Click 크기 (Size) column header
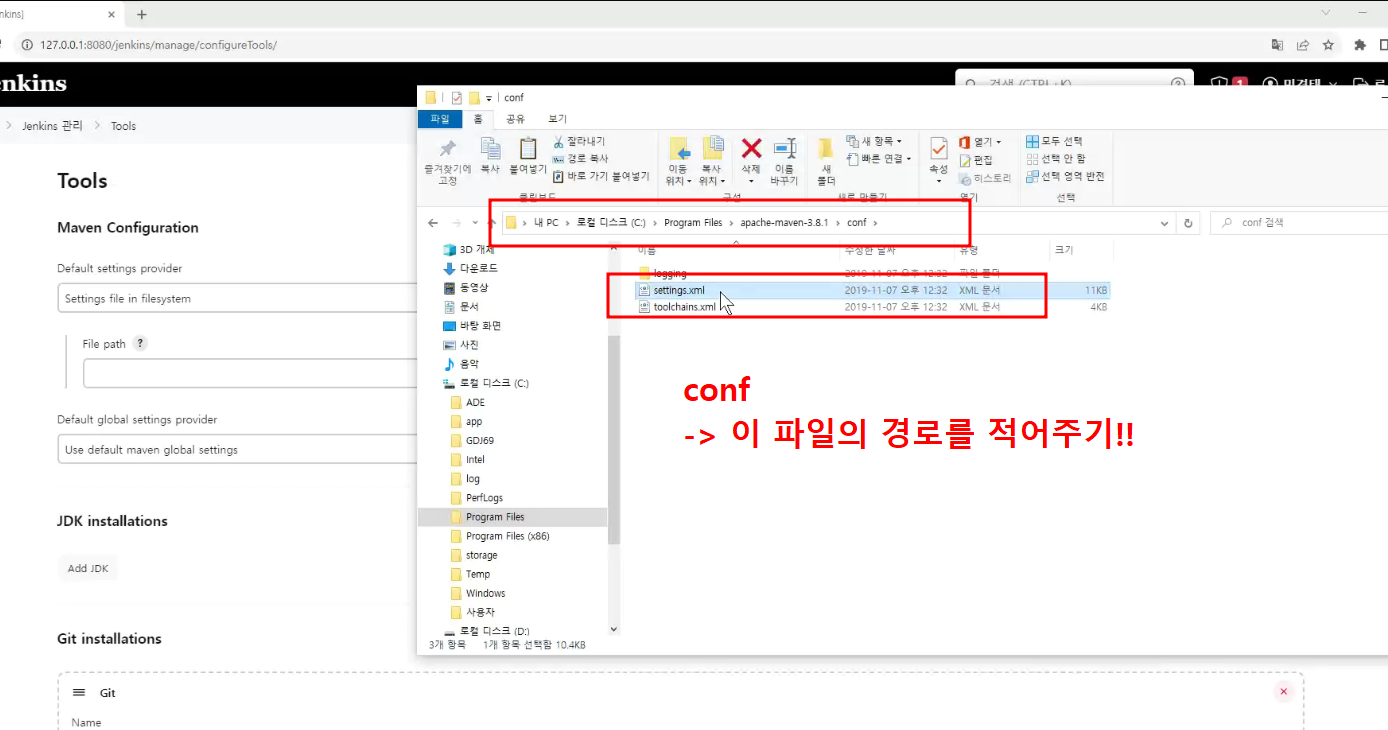The width and height of the screenshot is (1388, 730). [1062, 249]
